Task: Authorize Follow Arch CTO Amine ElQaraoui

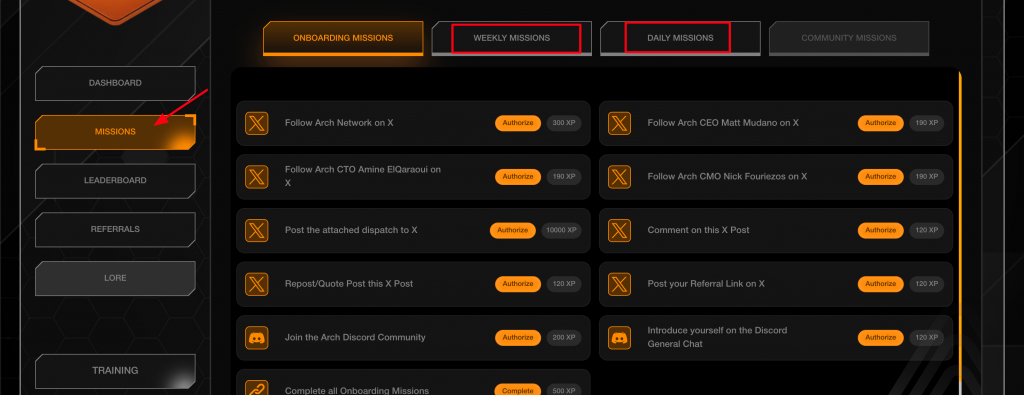Action: point(518,176)
